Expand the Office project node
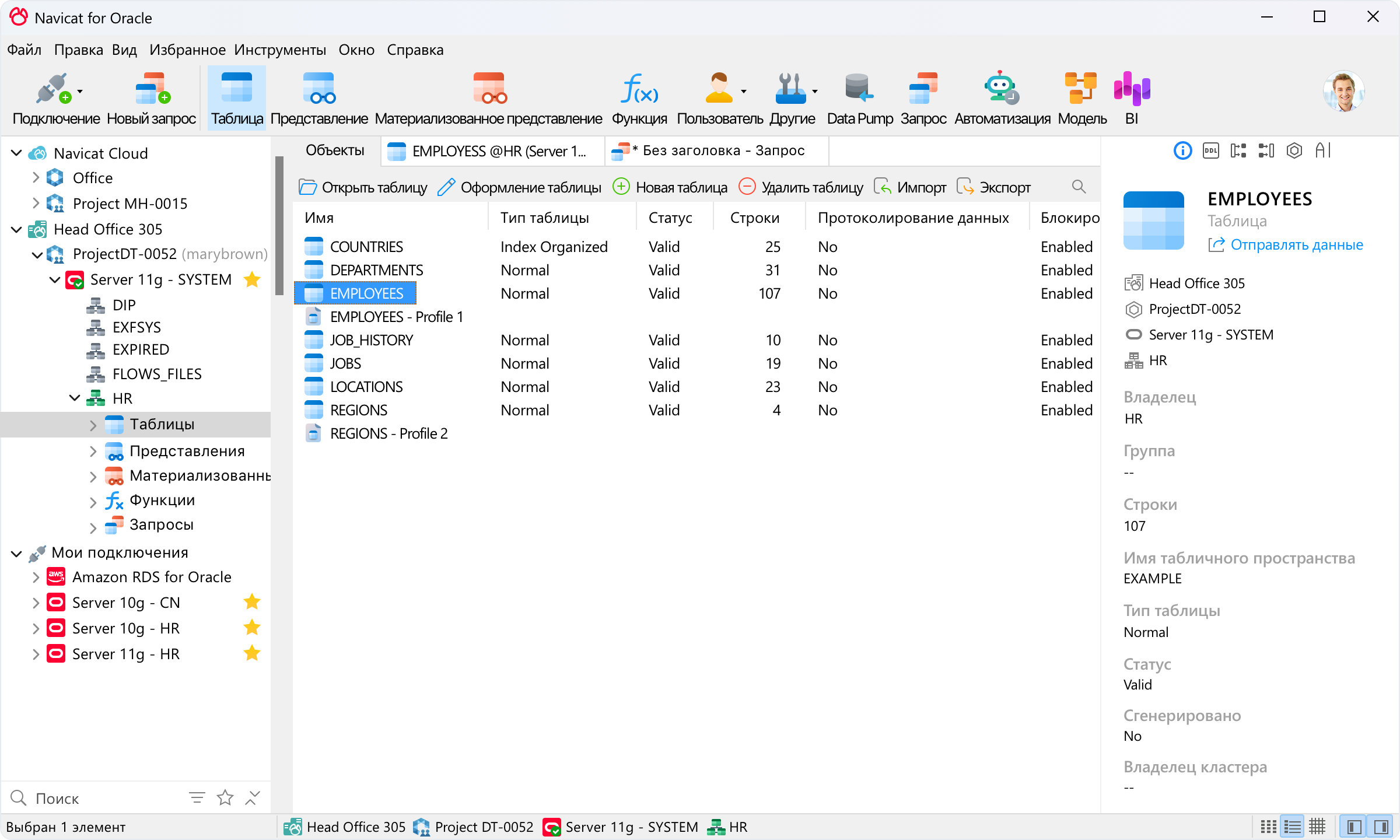The width and height of the screenshot is (1400, 840). (x=36, y=177)
